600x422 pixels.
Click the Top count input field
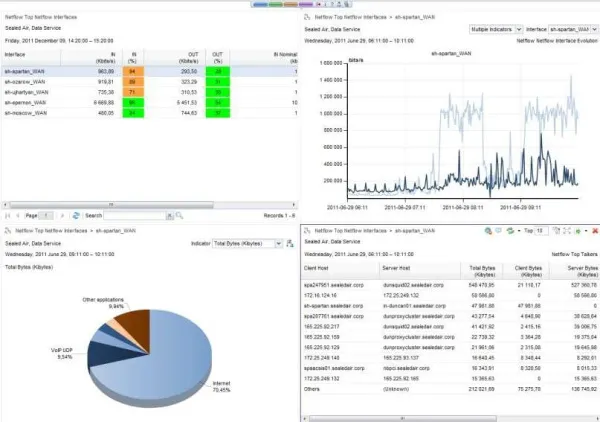(x=540, y=231)
